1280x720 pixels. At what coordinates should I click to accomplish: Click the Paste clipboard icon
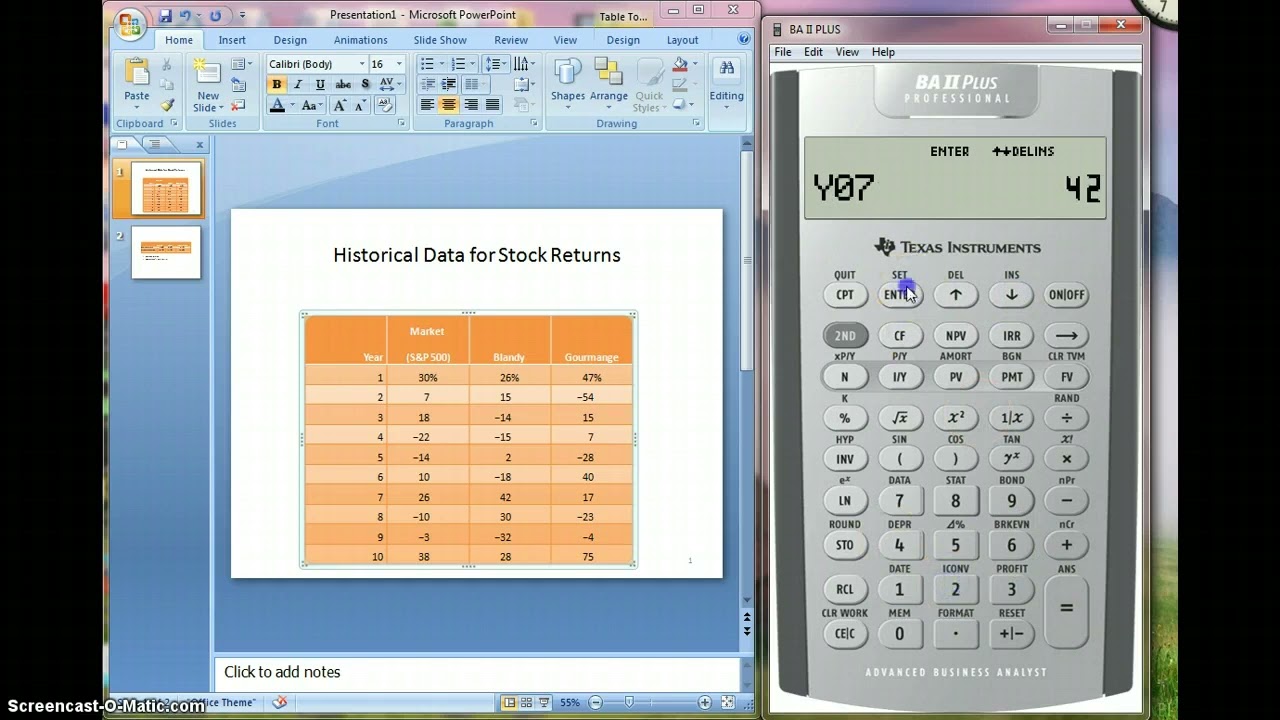[x=137, y=72]
